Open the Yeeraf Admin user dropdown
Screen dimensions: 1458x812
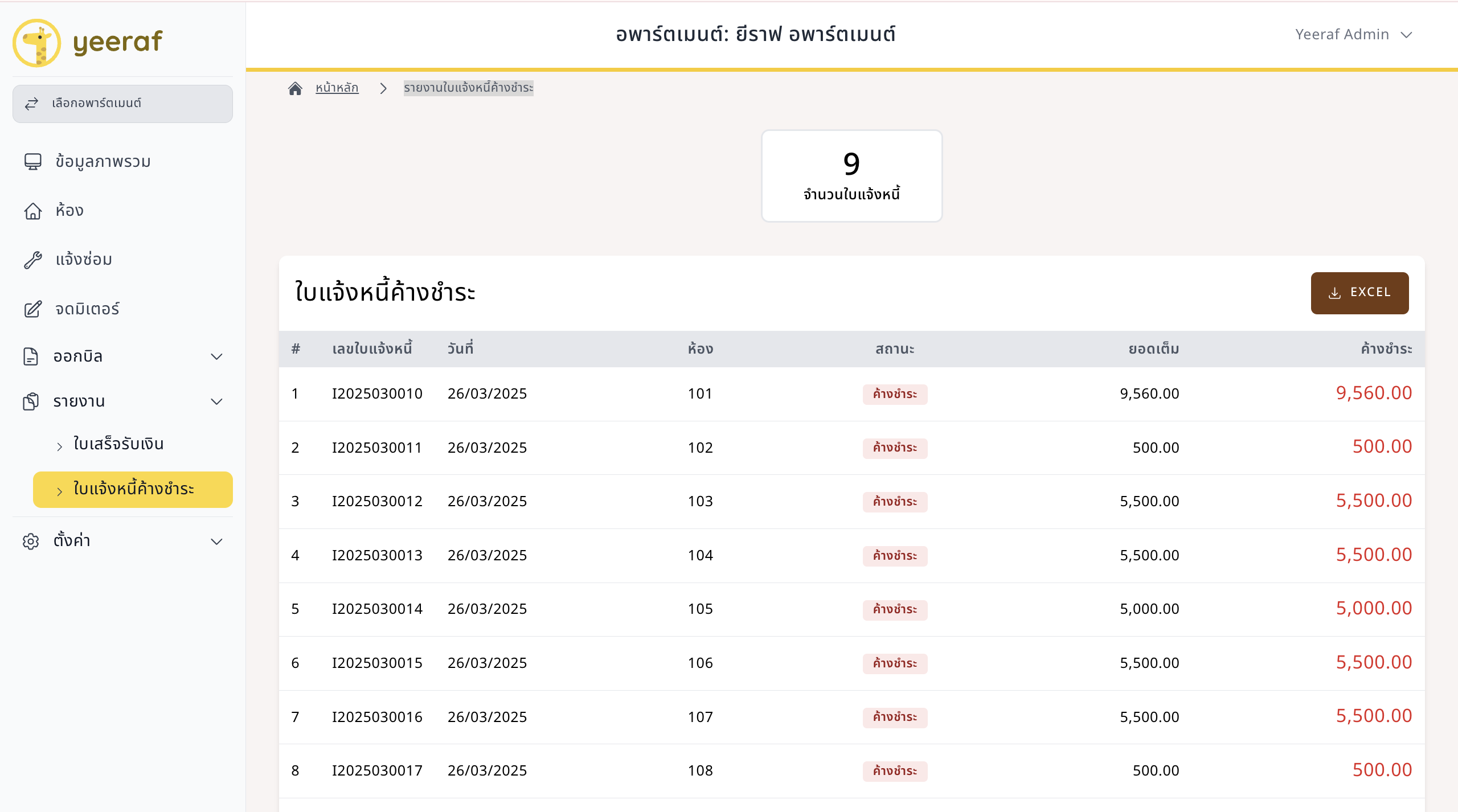[1353, 35]
